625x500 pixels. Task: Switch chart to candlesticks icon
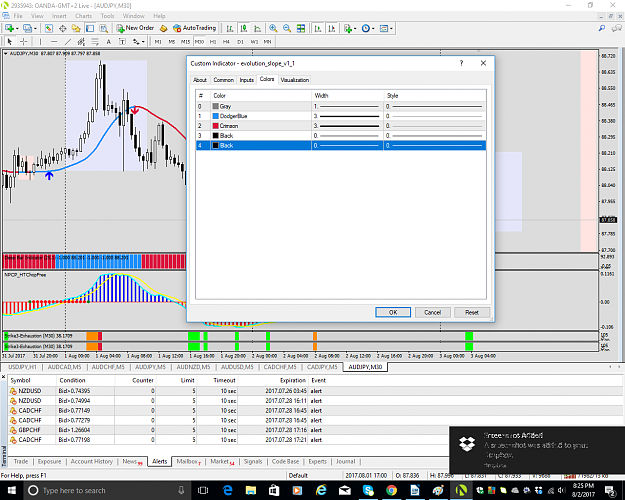click(244, 28)
